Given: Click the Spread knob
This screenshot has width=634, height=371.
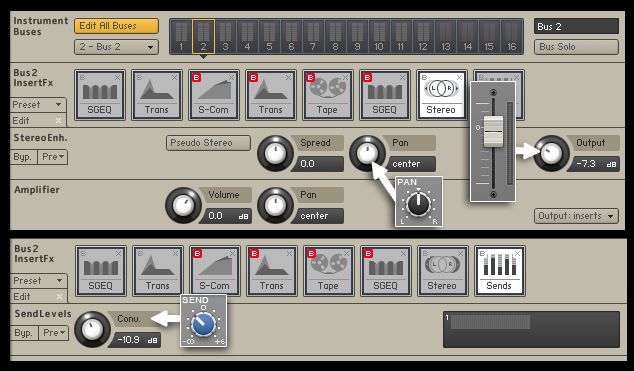Looking at the screenshot, I should [275, 154].
